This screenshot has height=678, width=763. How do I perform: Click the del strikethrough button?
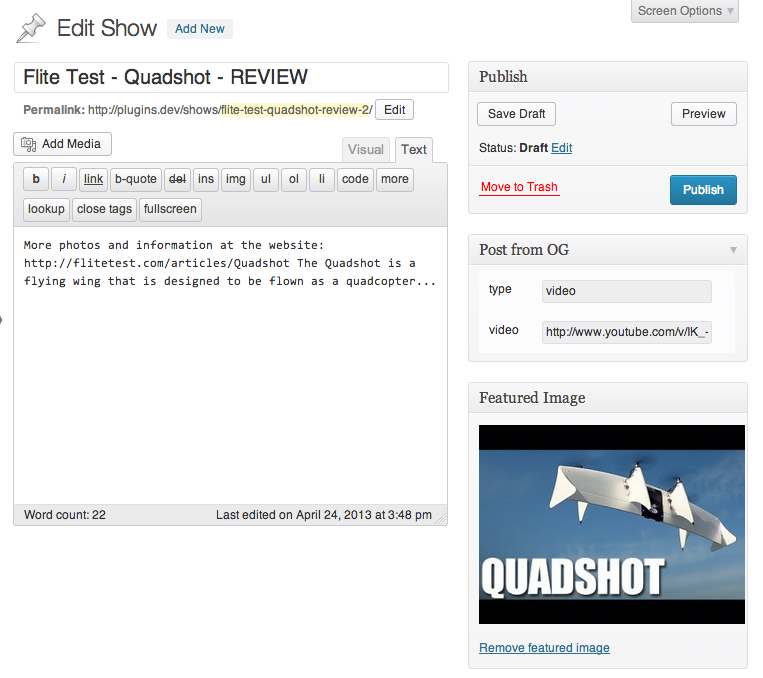177,180
